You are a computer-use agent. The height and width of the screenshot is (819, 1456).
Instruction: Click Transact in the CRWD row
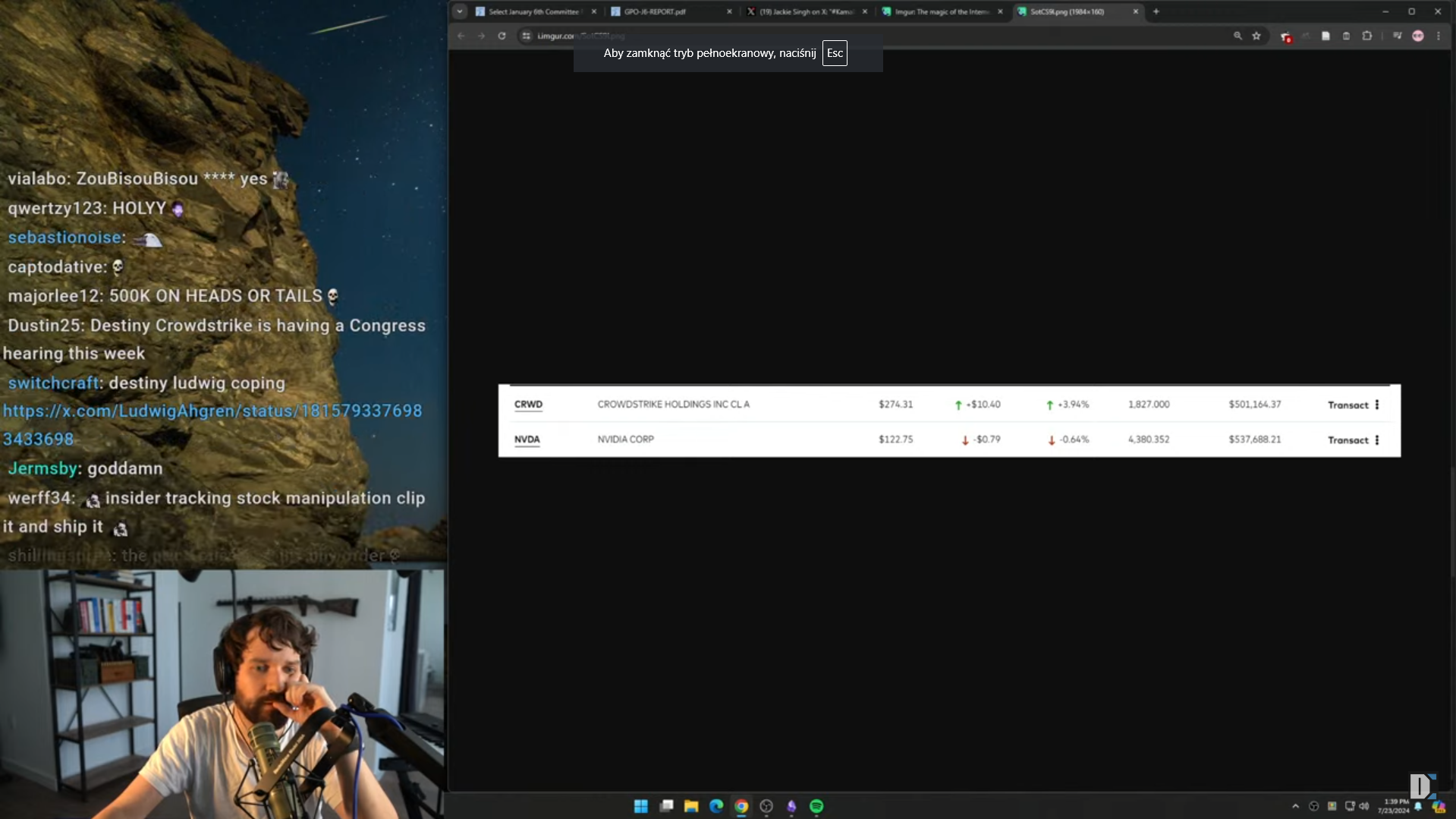(1348, 405)
